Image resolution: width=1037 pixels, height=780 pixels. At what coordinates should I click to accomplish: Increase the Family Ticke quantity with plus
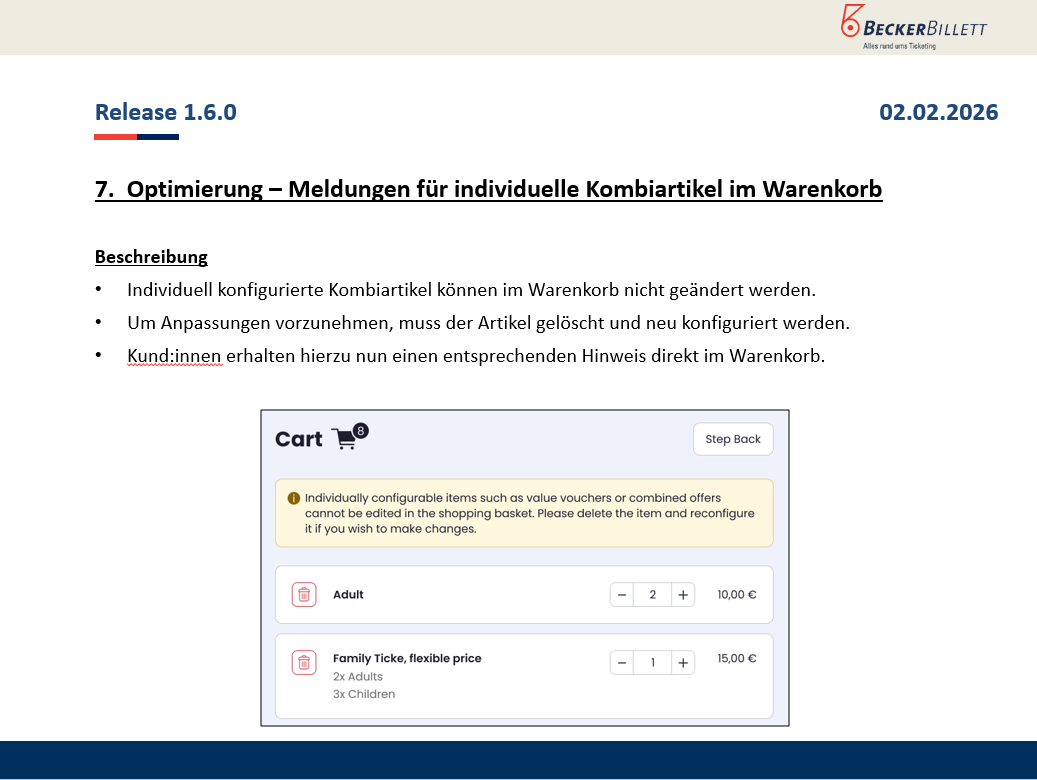click(683, 662)
